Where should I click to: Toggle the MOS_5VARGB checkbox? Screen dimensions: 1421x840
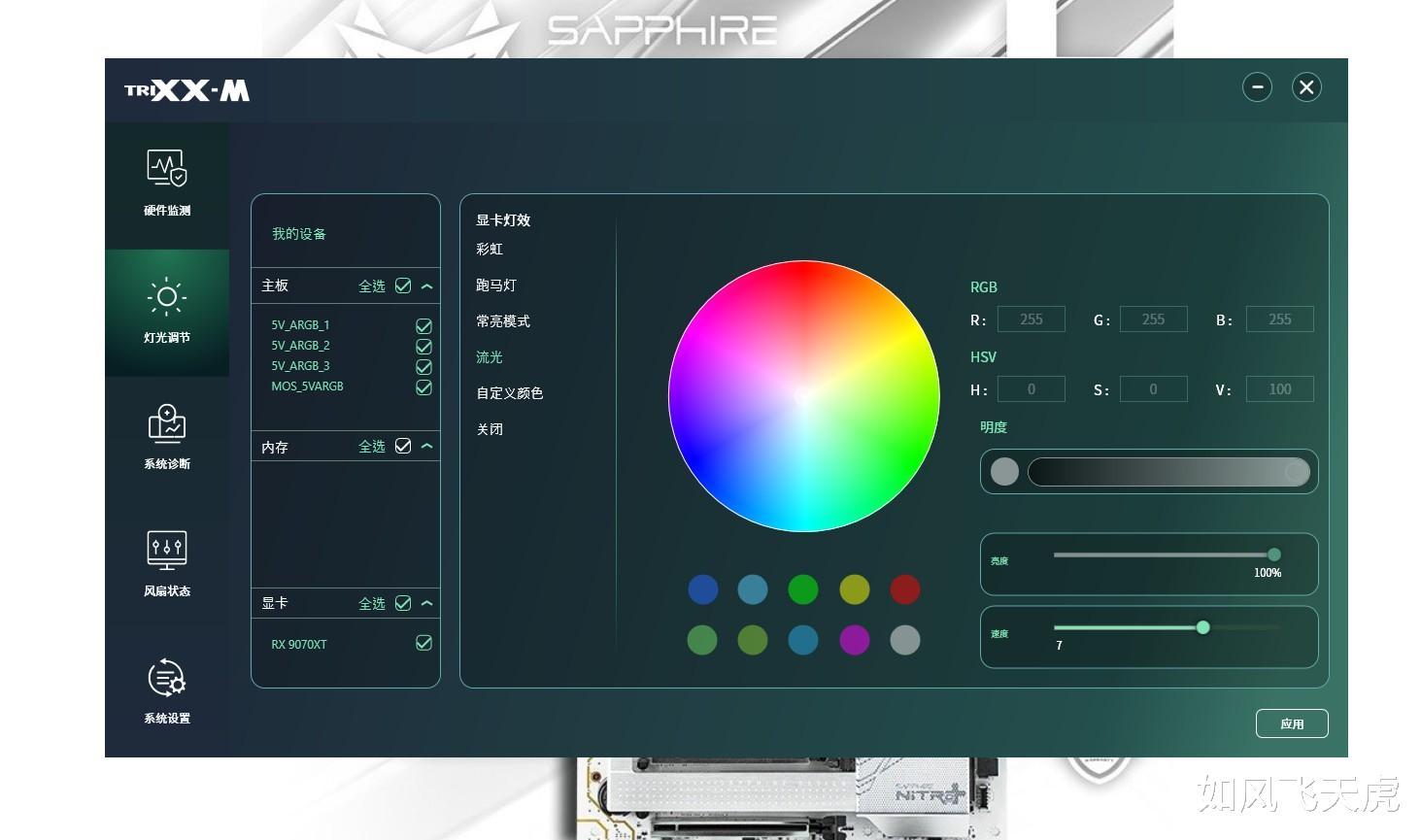coord(423,387)
